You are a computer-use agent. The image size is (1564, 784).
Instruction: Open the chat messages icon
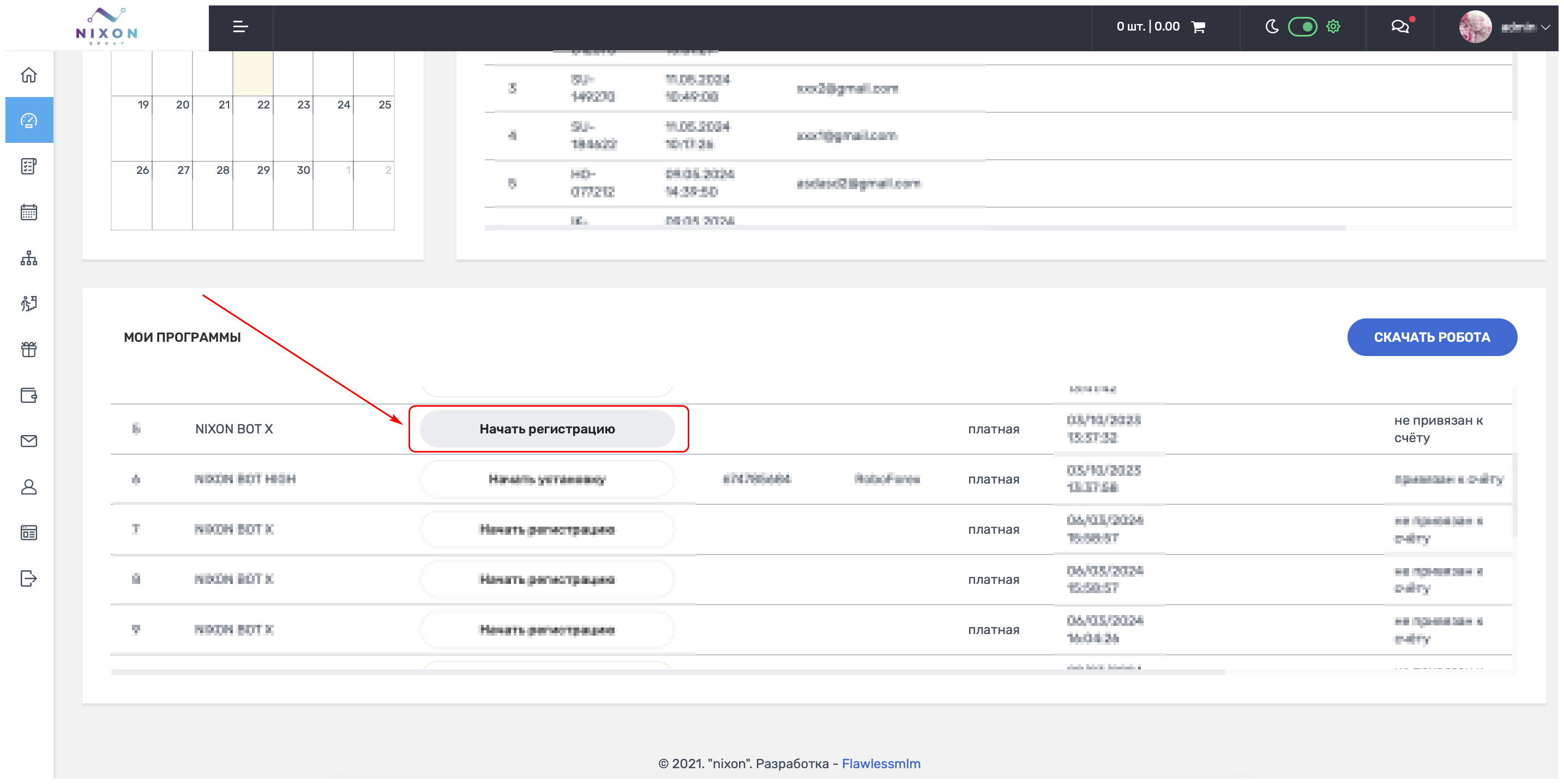(x=1400, y=27)
